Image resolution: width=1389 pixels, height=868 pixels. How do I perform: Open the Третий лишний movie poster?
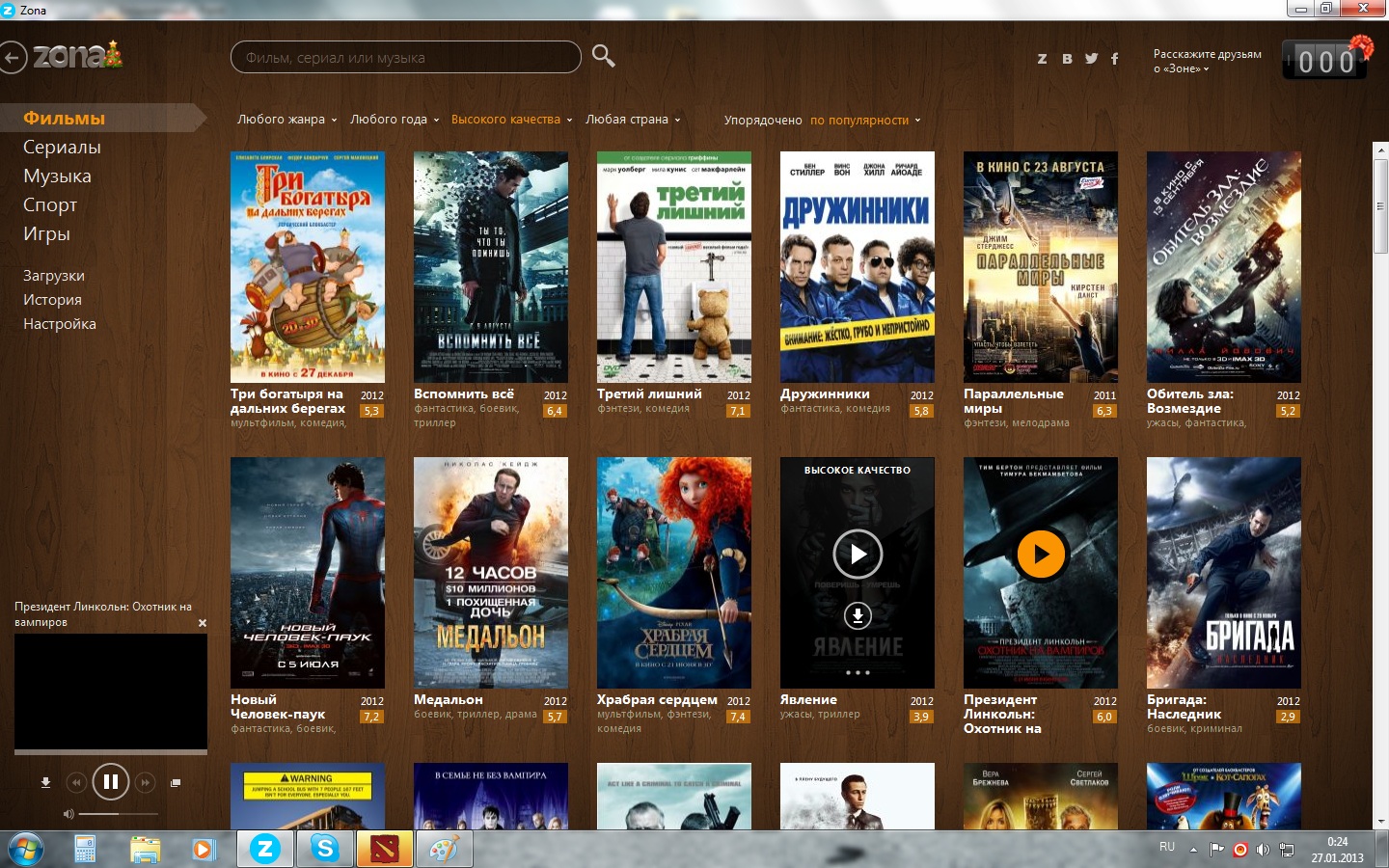(674, 267)
